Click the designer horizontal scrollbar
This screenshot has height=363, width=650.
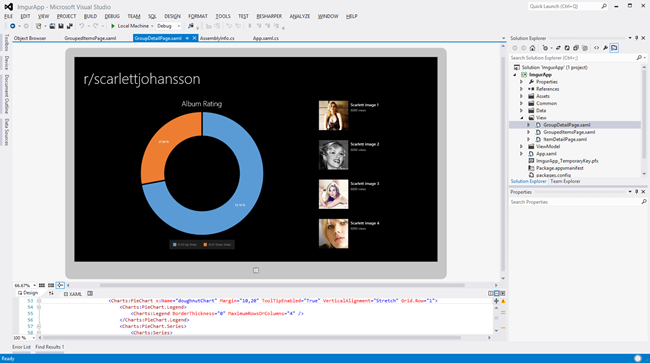(x=282, y=286)
